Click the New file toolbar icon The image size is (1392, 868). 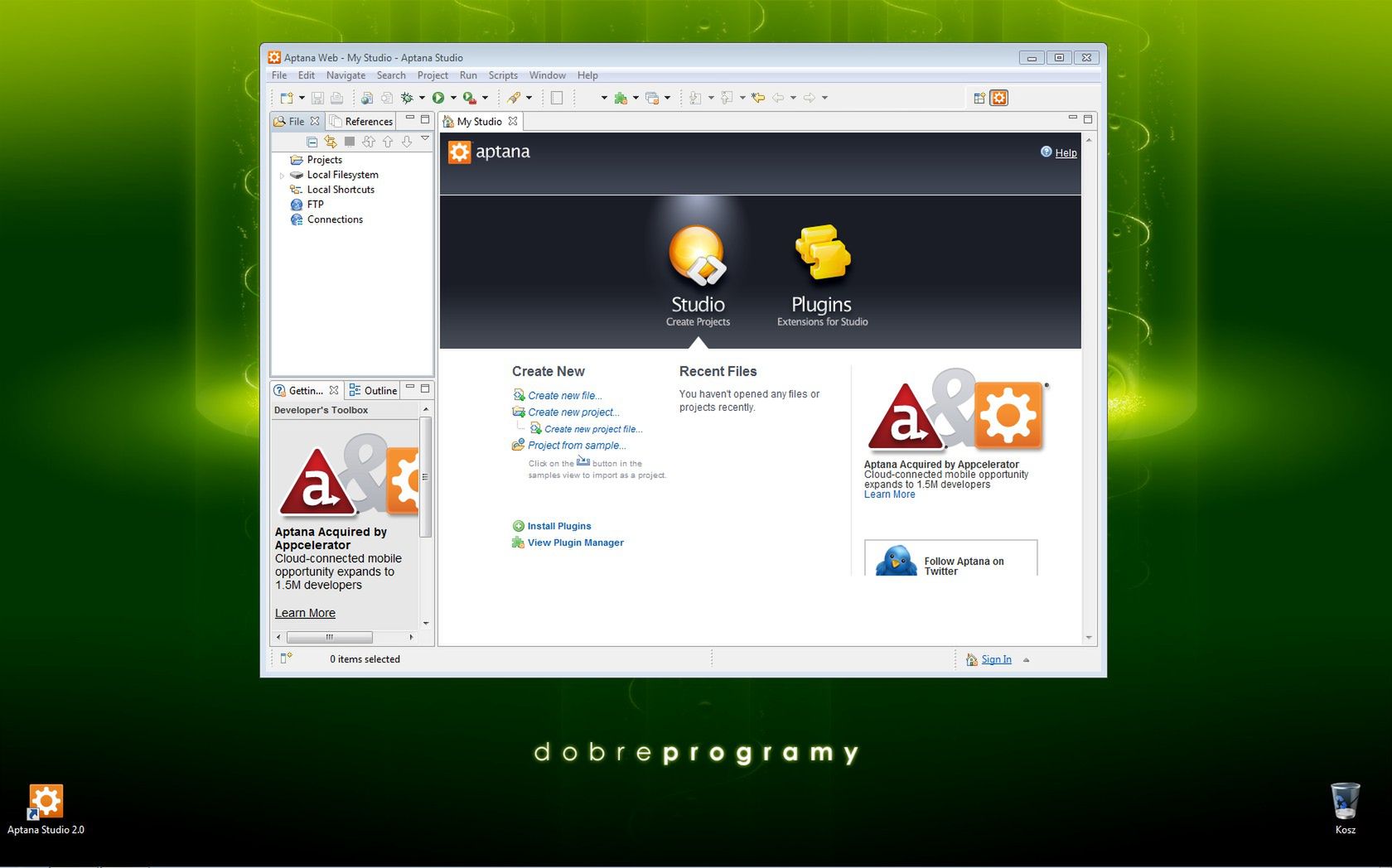(x=287, y=98)
